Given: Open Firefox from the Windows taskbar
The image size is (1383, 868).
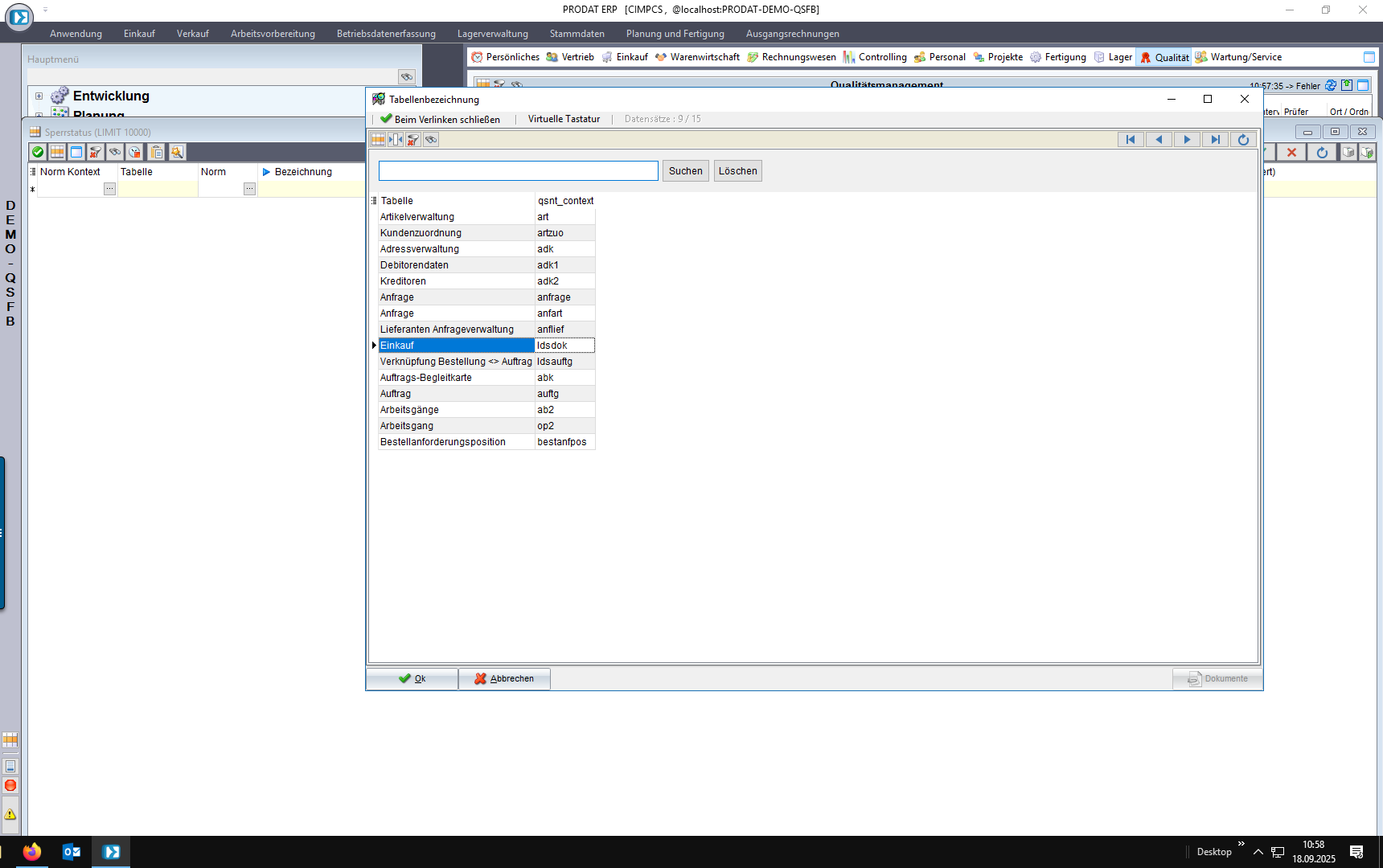Looking at the screenshot, I should pos(32,852).
